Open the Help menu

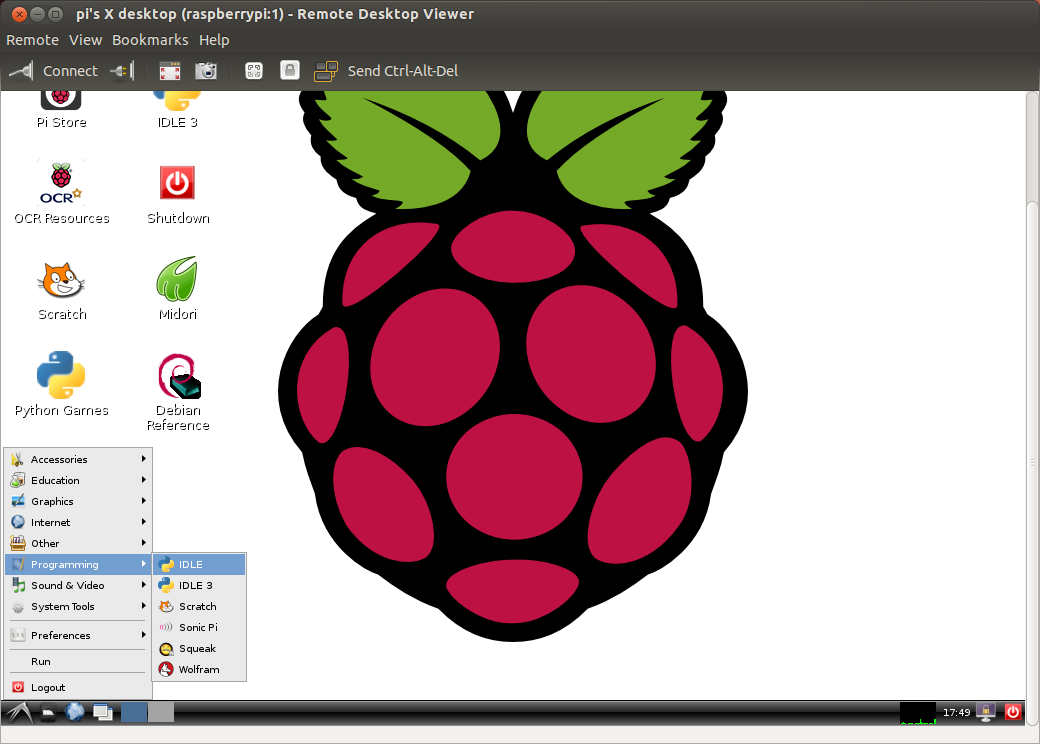(214, 40)
